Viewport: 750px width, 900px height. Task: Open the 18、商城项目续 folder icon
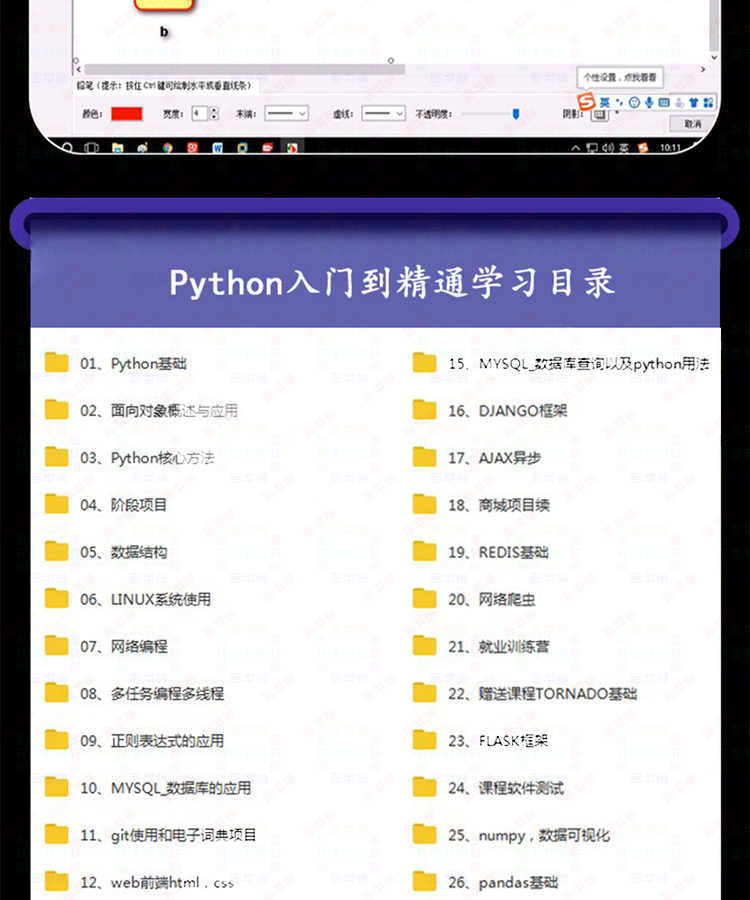[x=425, y=503]
